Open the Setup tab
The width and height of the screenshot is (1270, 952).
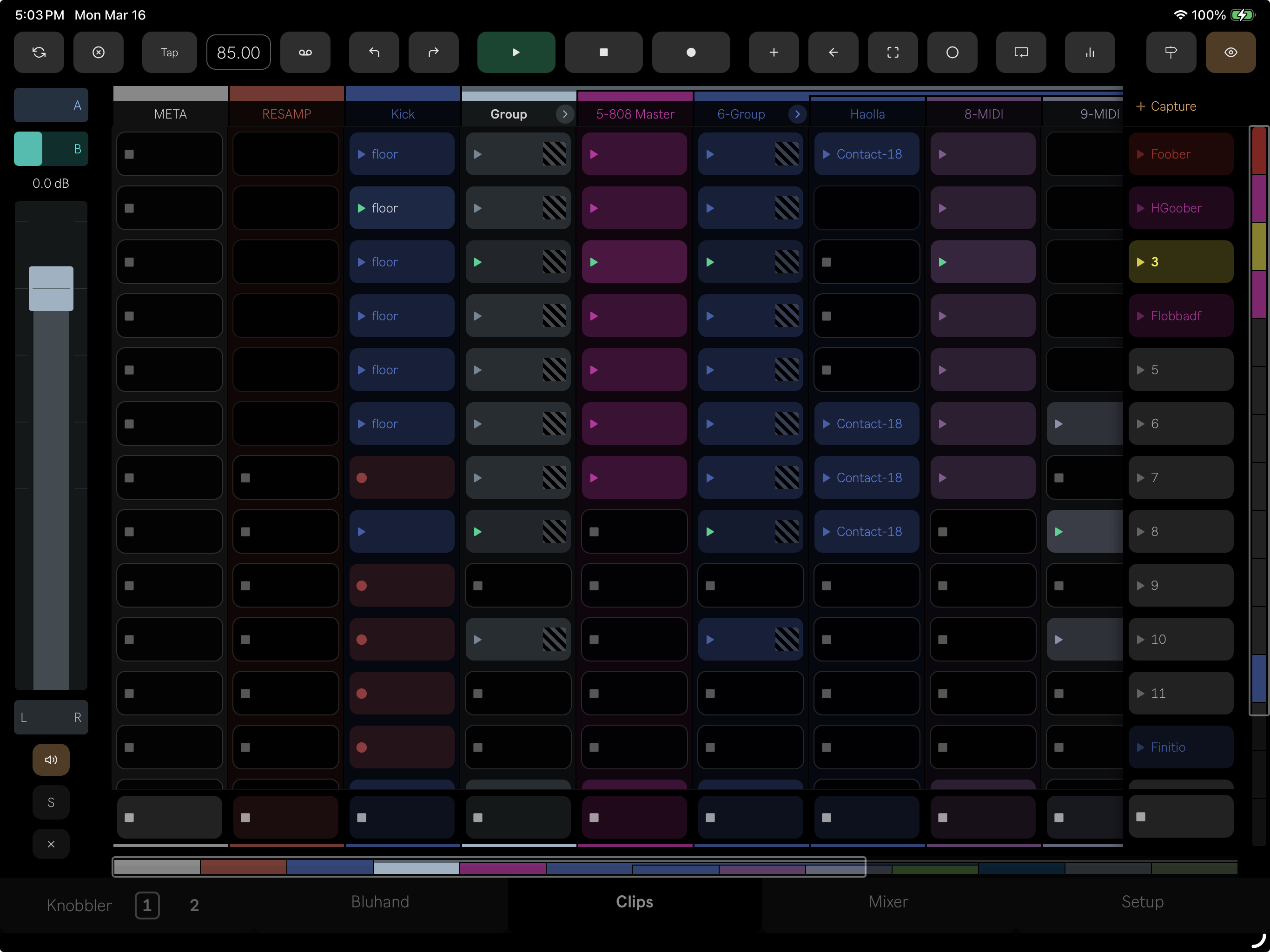click(1142, 901)
